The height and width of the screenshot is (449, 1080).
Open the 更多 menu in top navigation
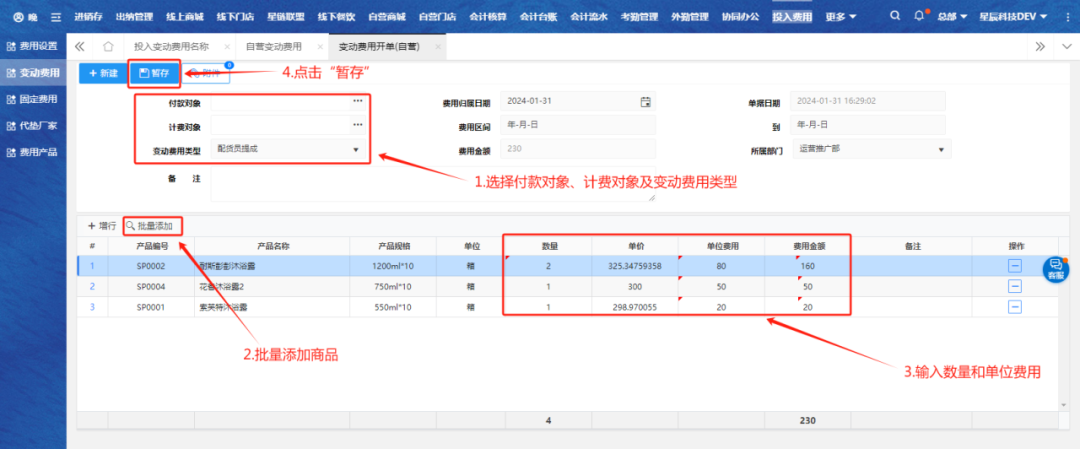point(841,17)
